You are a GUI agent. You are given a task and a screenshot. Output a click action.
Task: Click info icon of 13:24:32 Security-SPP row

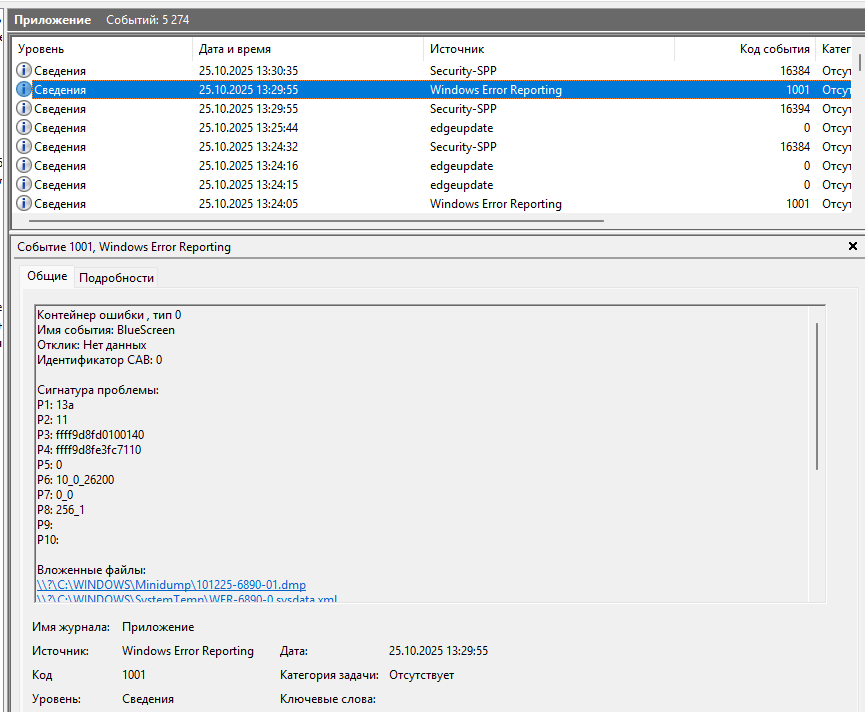24,146
